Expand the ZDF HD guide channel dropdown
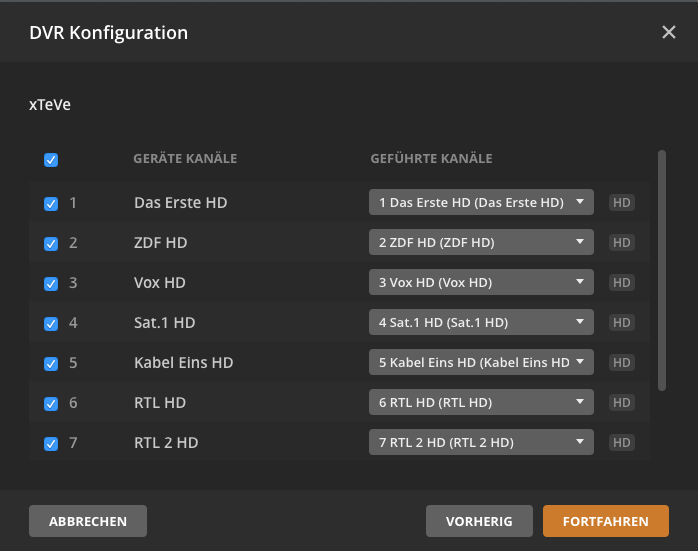This screenshot has width=698, height=551. click(x=481, y=242)
